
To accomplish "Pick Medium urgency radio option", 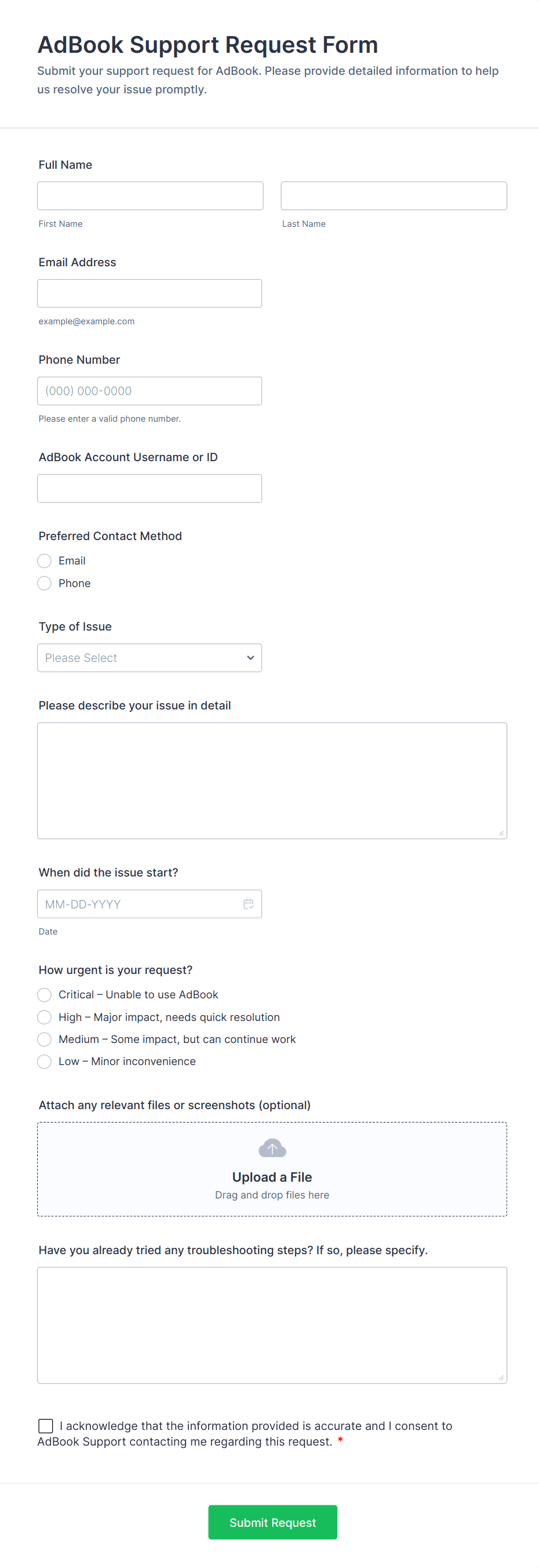I will [45, 1039].
